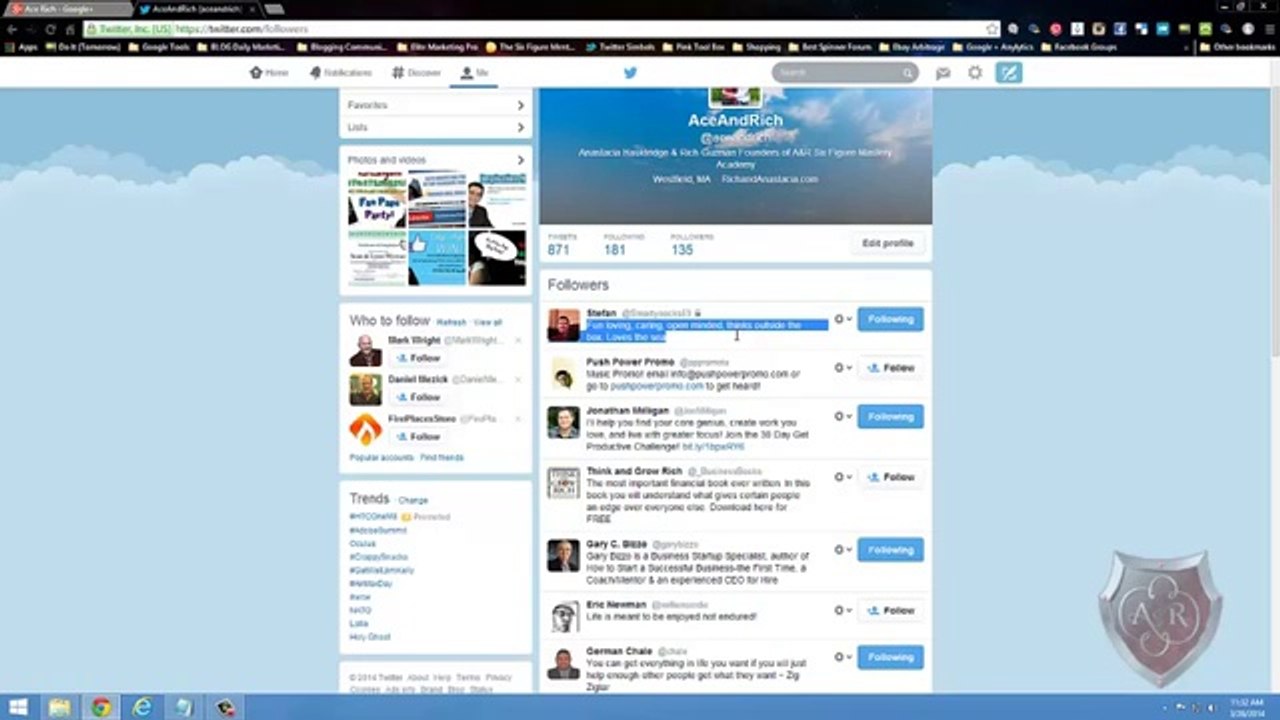The width and height of the screenshot is (1280, 720).
Task: Click Find friends link
Action: [442, 458]
